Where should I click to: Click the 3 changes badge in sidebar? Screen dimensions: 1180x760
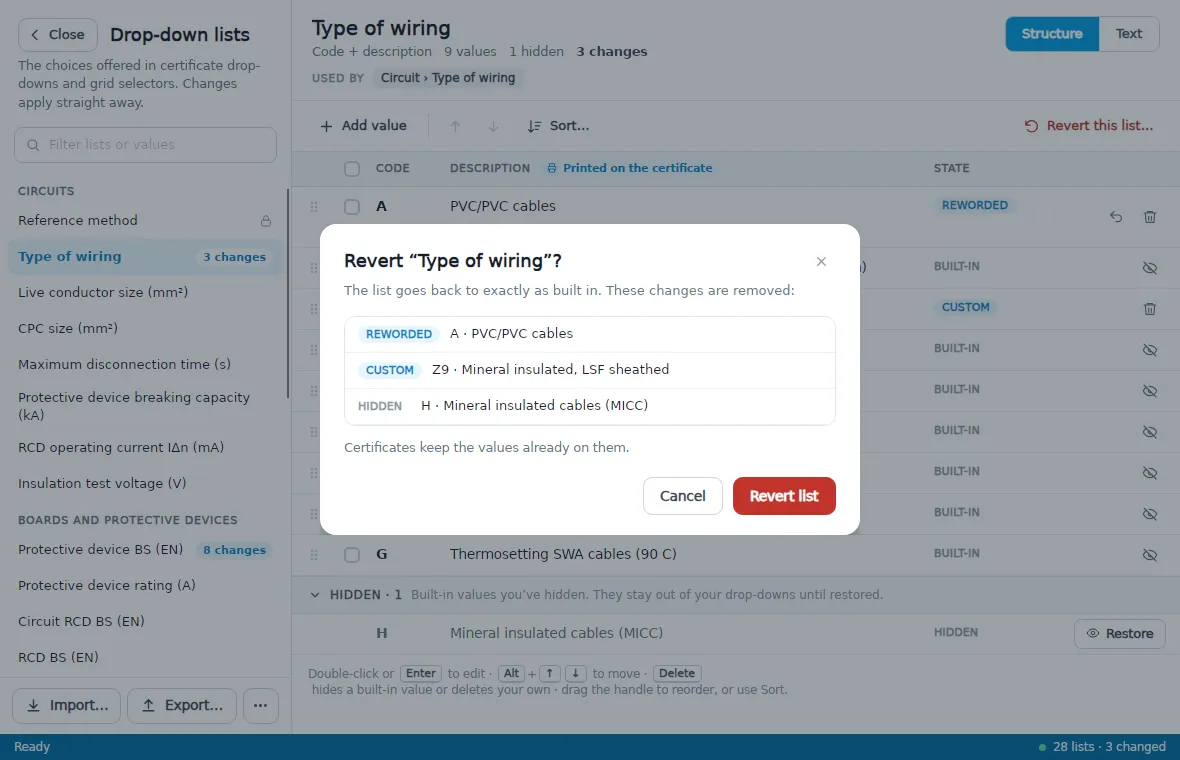pos(234,257)
